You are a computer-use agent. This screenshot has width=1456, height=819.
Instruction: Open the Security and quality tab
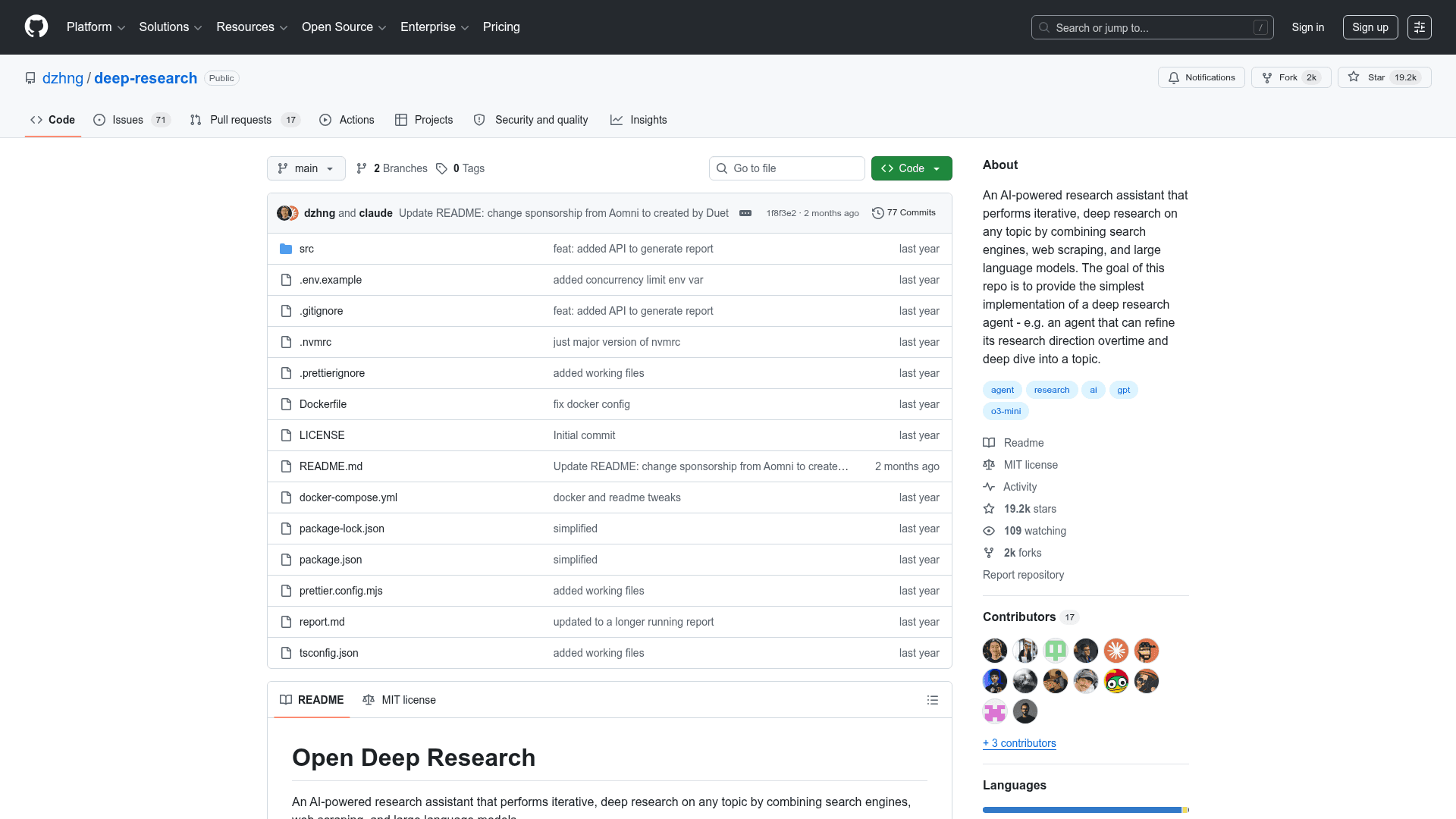[x=531, y=120]
